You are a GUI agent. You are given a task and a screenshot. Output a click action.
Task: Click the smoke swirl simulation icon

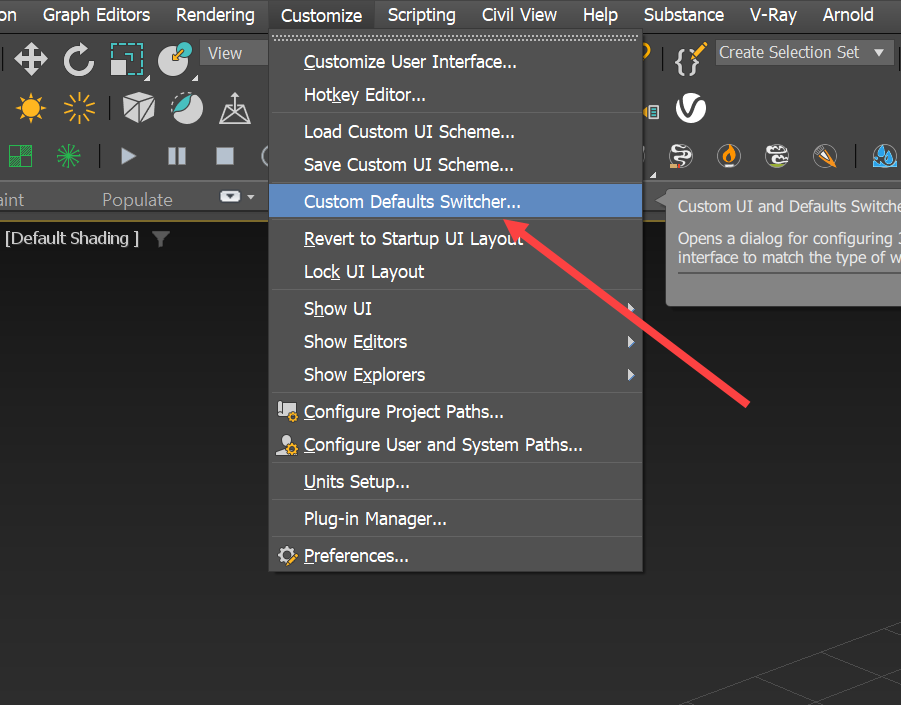[x=681, y=156]
